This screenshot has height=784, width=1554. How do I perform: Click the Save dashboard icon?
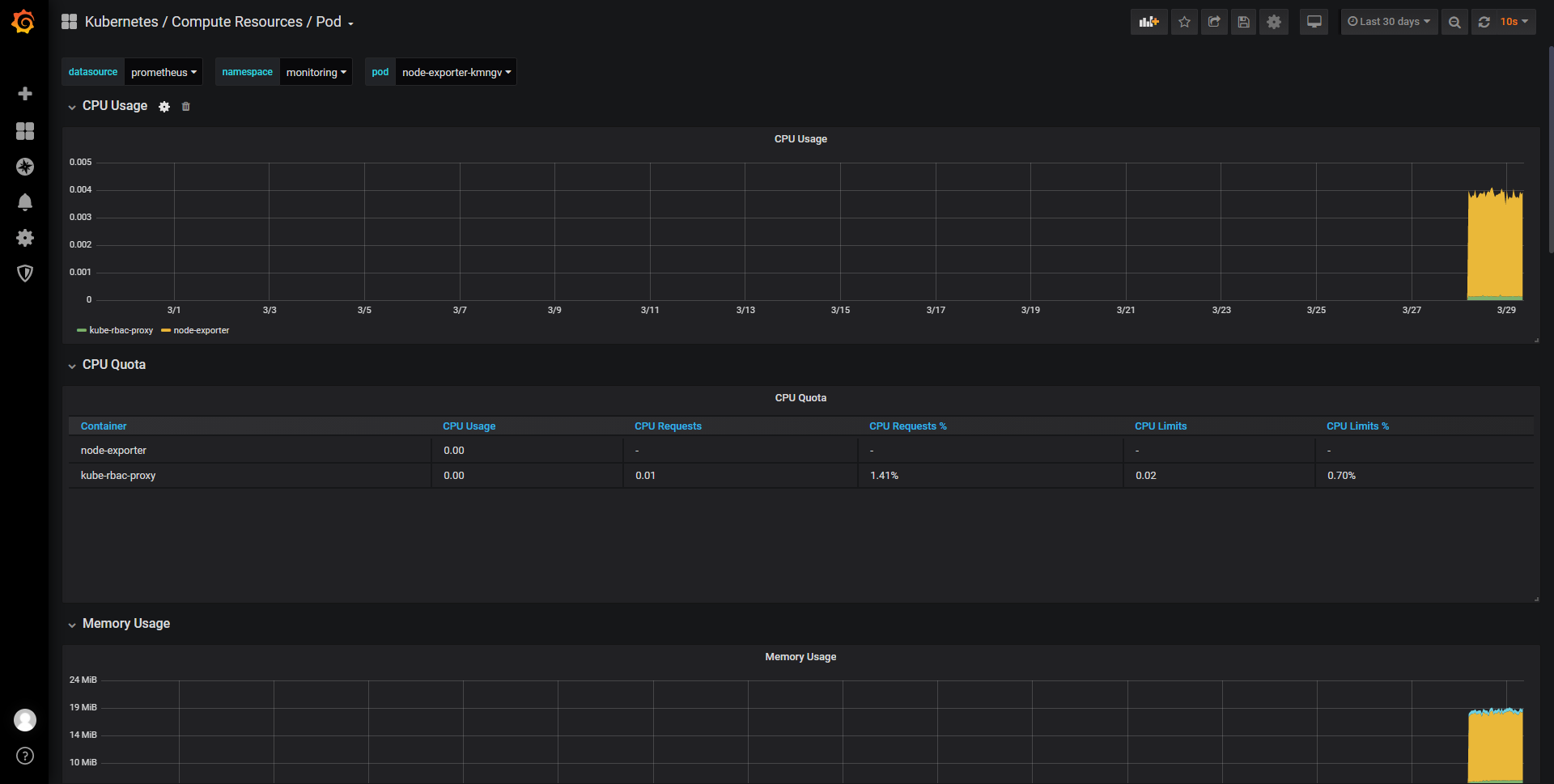coord(1244,22)
